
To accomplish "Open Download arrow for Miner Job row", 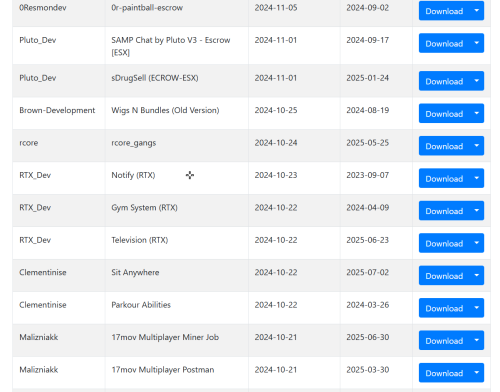I will (477, 340).
